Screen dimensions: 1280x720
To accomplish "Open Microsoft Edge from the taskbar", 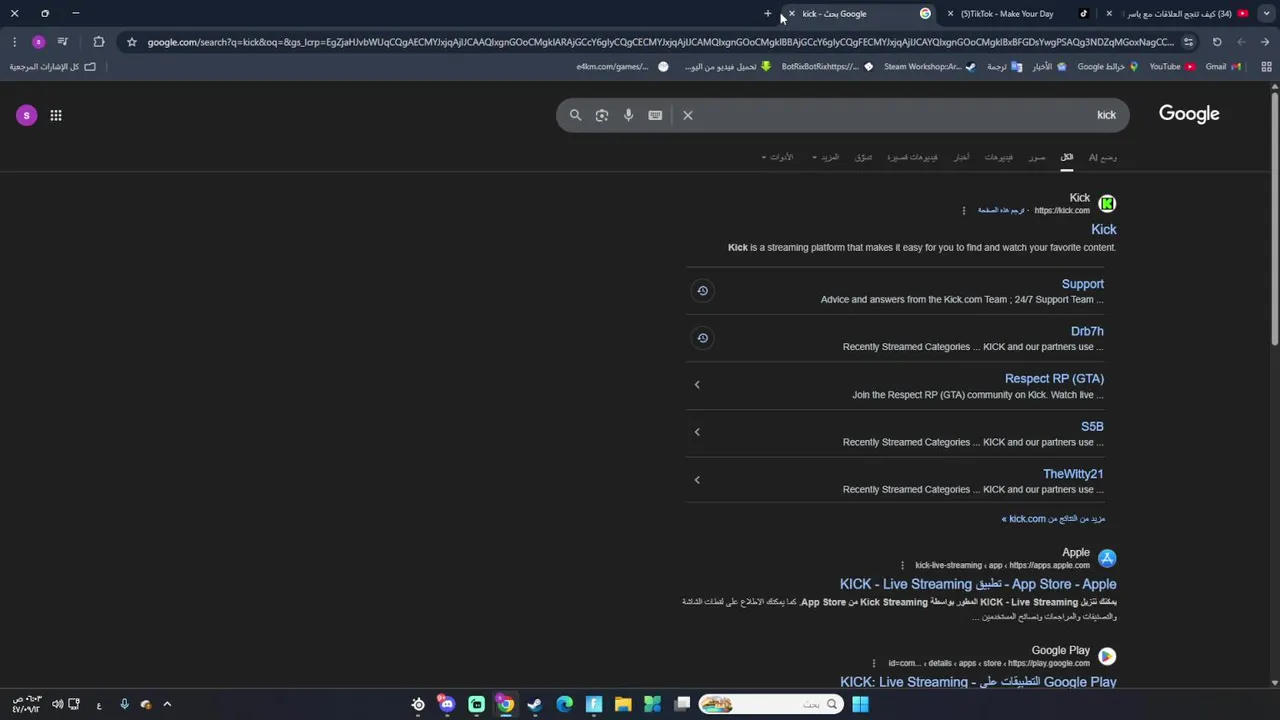I will 564,705.
